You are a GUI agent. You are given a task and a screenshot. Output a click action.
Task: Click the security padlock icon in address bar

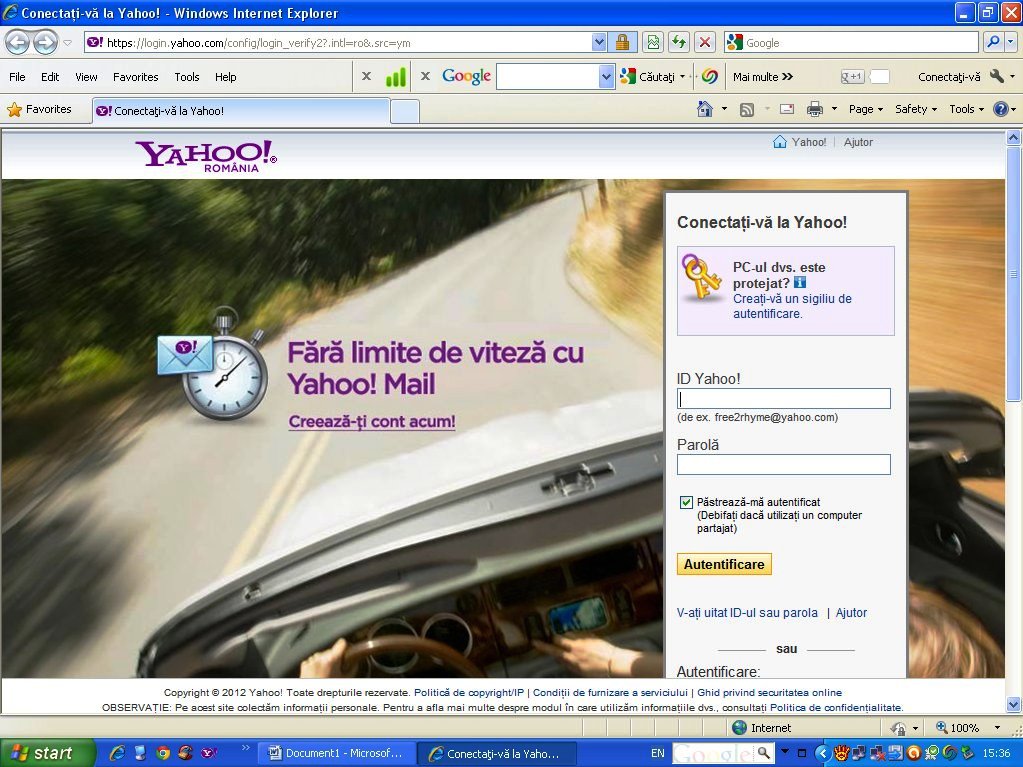(622, 43)
